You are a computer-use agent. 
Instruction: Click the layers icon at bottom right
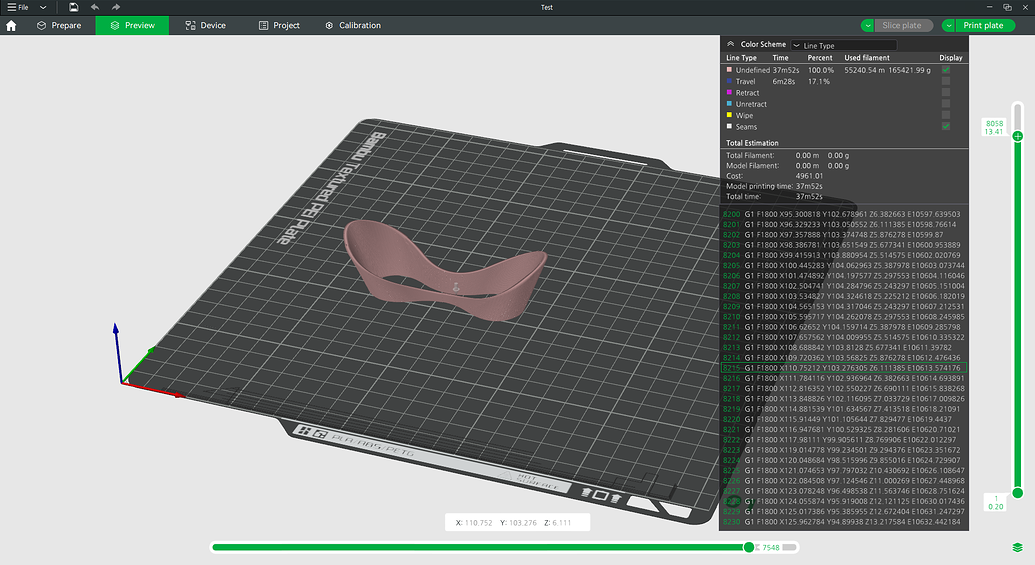pyautogui.click(x=1017, y=547)
